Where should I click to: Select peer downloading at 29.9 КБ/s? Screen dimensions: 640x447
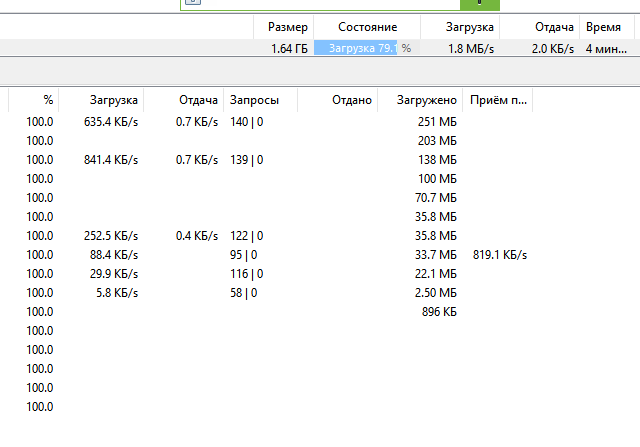[114, 274]
